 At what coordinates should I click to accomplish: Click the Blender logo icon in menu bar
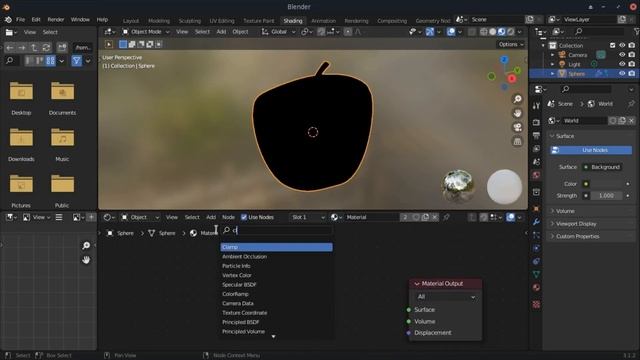click(8, 20)
